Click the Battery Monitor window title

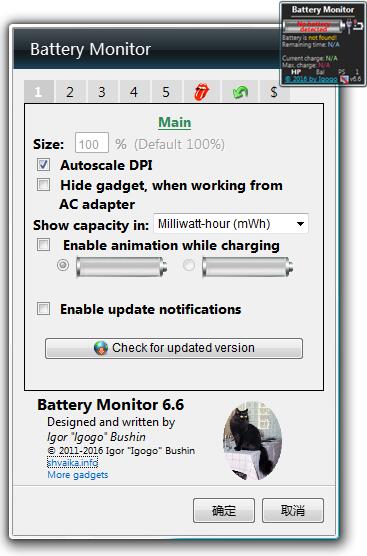click(x=90, y=49)
